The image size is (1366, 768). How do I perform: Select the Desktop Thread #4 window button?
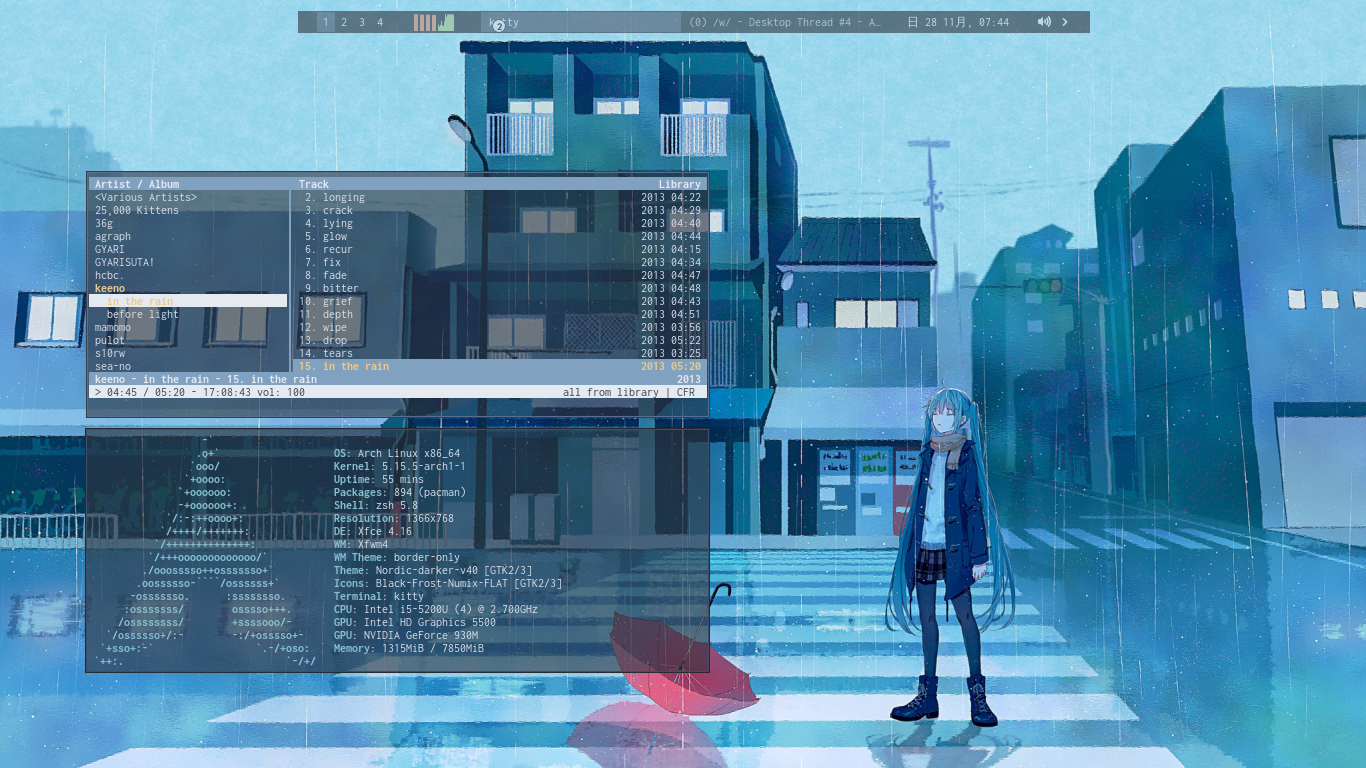pyautogui.click(x=785, y=22)
